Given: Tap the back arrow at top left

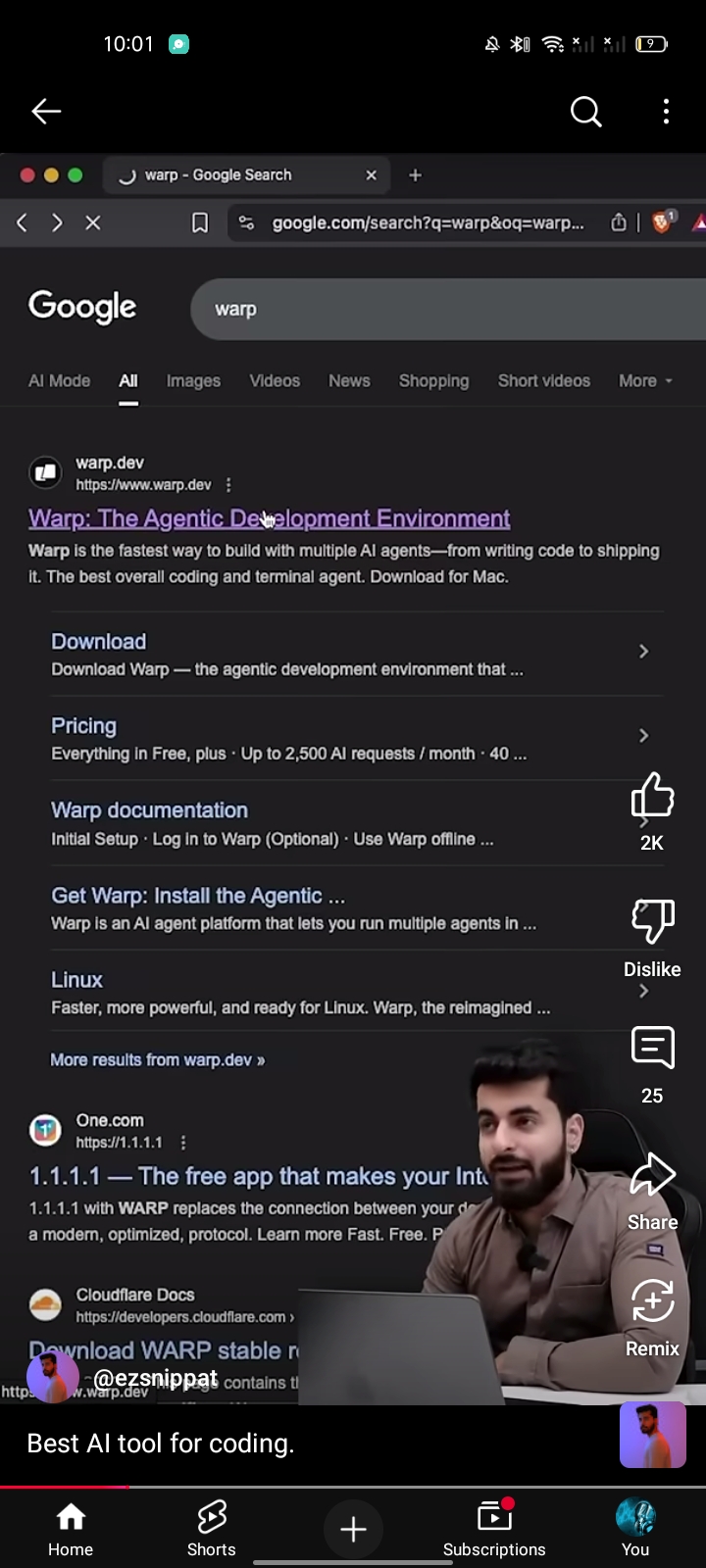Looking at the screenshot, I should pyautogui.click(x=46, y=112).
